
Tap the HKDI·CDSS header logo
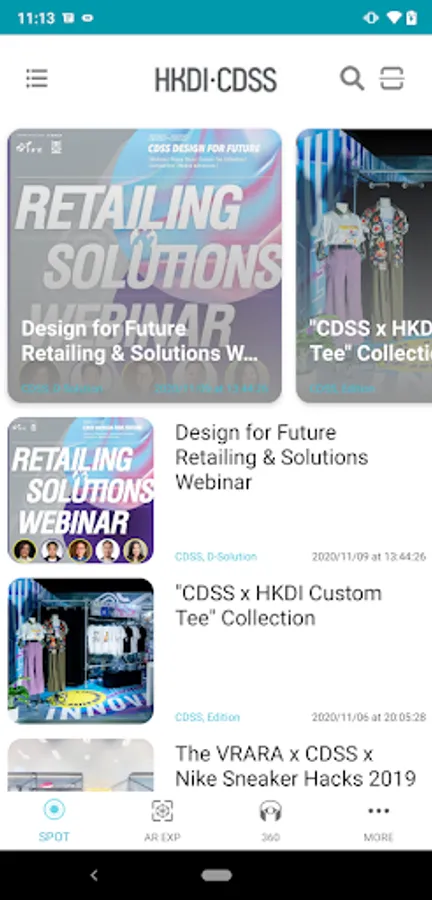click(216, 79)
